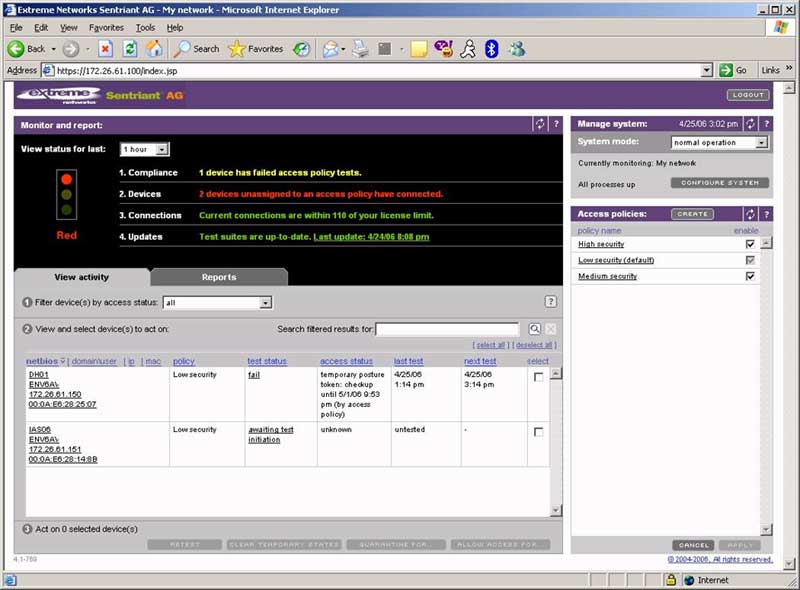Open the High security policy link
Viewport: 800px width, 590px height.
601,244
